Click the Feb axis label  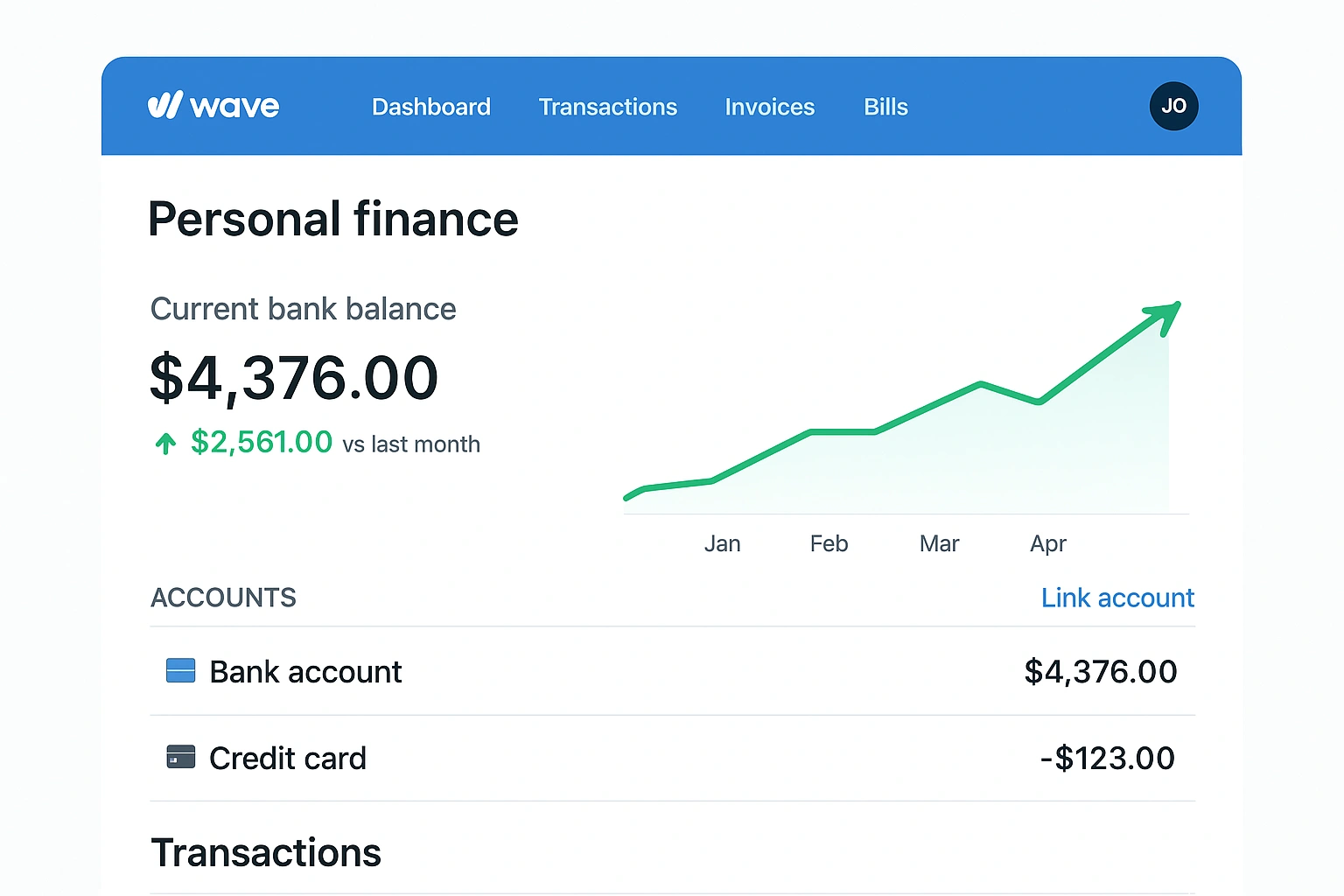pos(829,543)
